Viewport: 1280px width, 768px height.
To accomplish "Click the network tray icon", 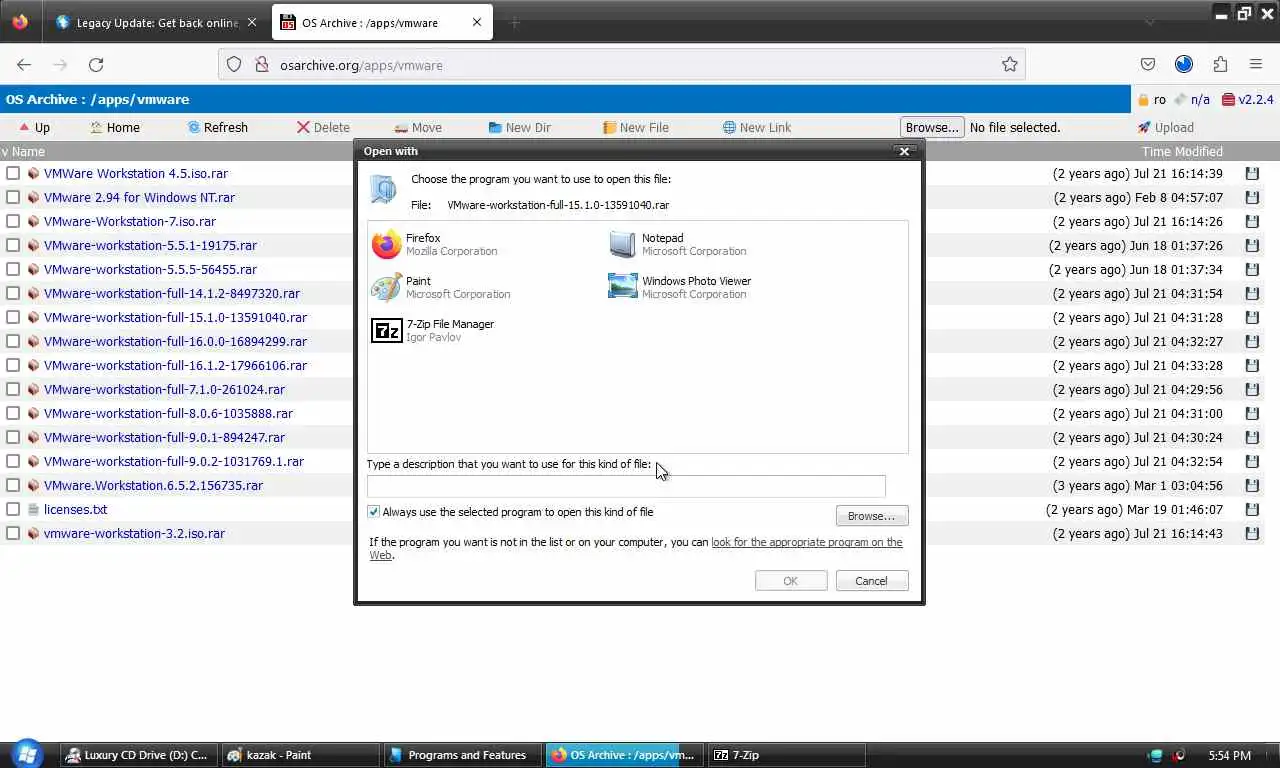I will click(x=1157, y=755).
